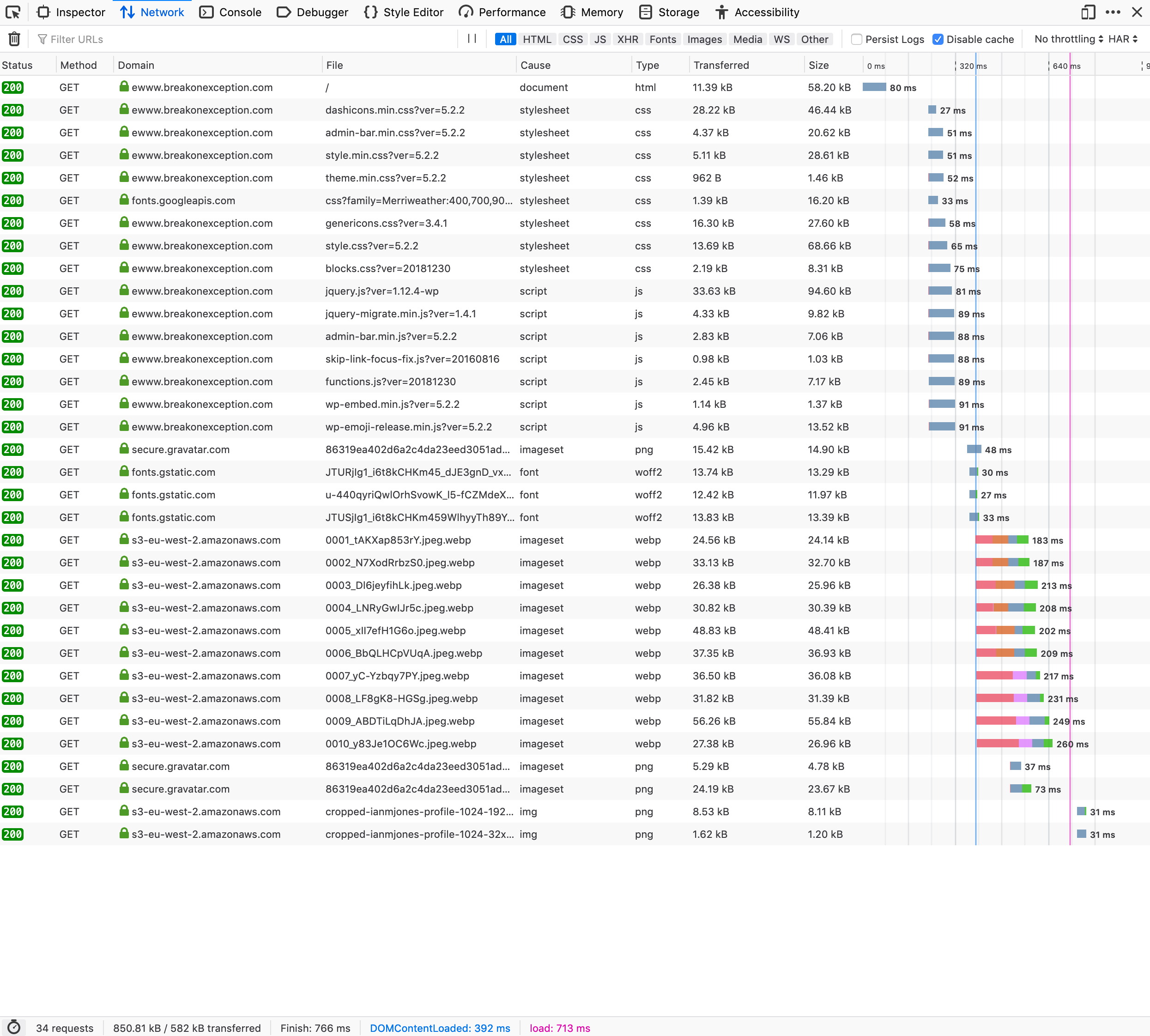Open the Console tab
This screenshot has height=1036, width=1150.
[230, 12]
